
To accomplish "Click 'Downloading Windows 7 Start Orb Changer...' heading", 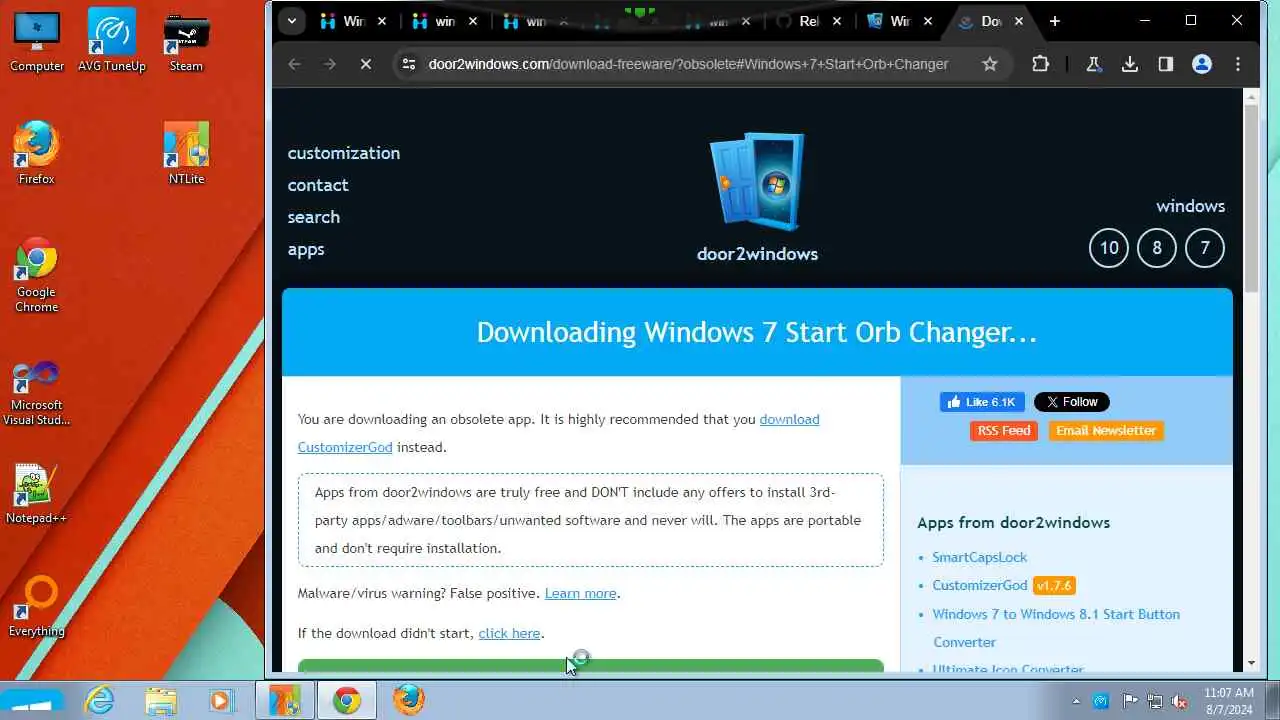I will pos(757,332).
